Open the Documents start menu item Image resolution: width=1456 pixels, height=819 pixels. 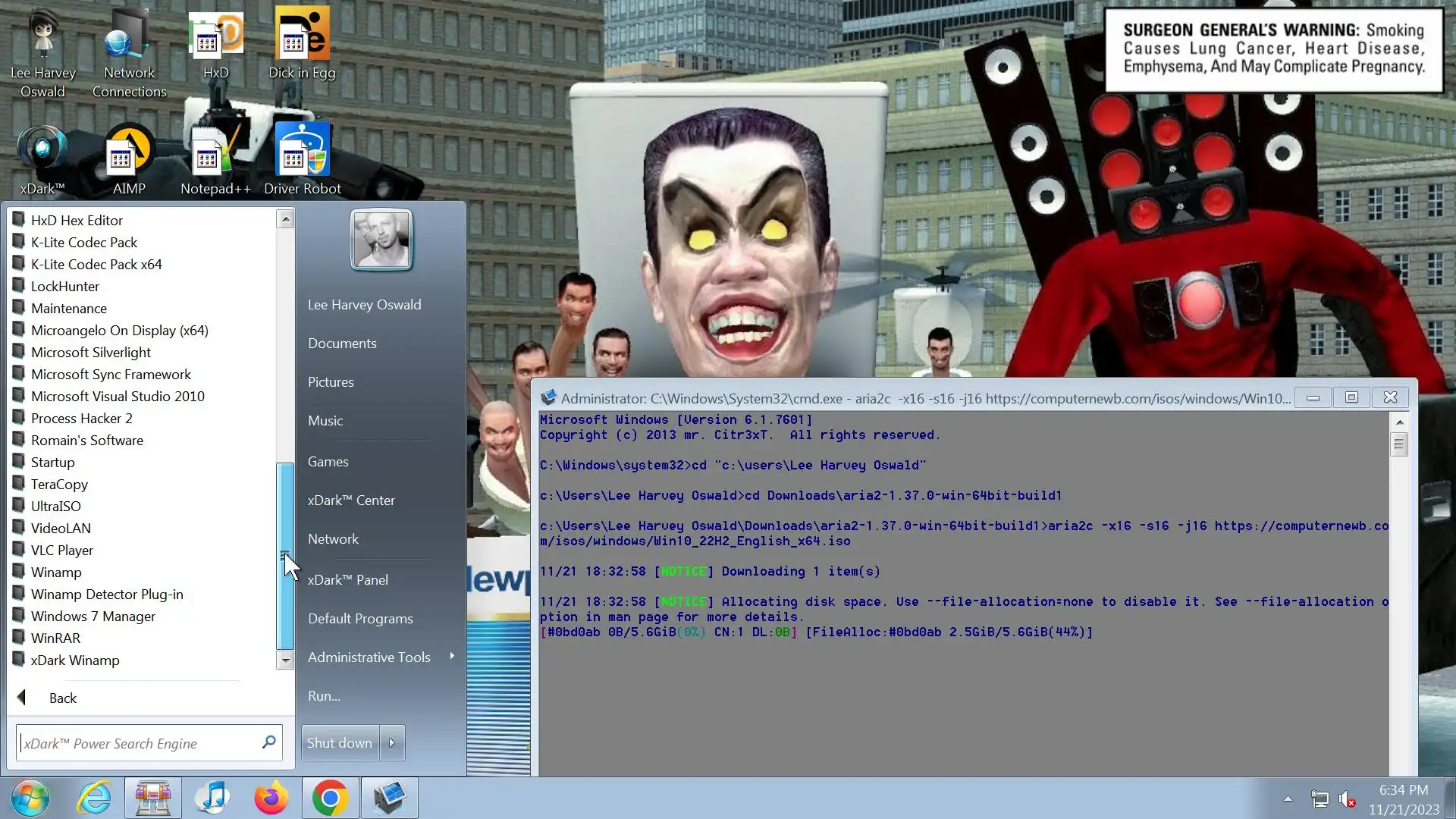342,344
